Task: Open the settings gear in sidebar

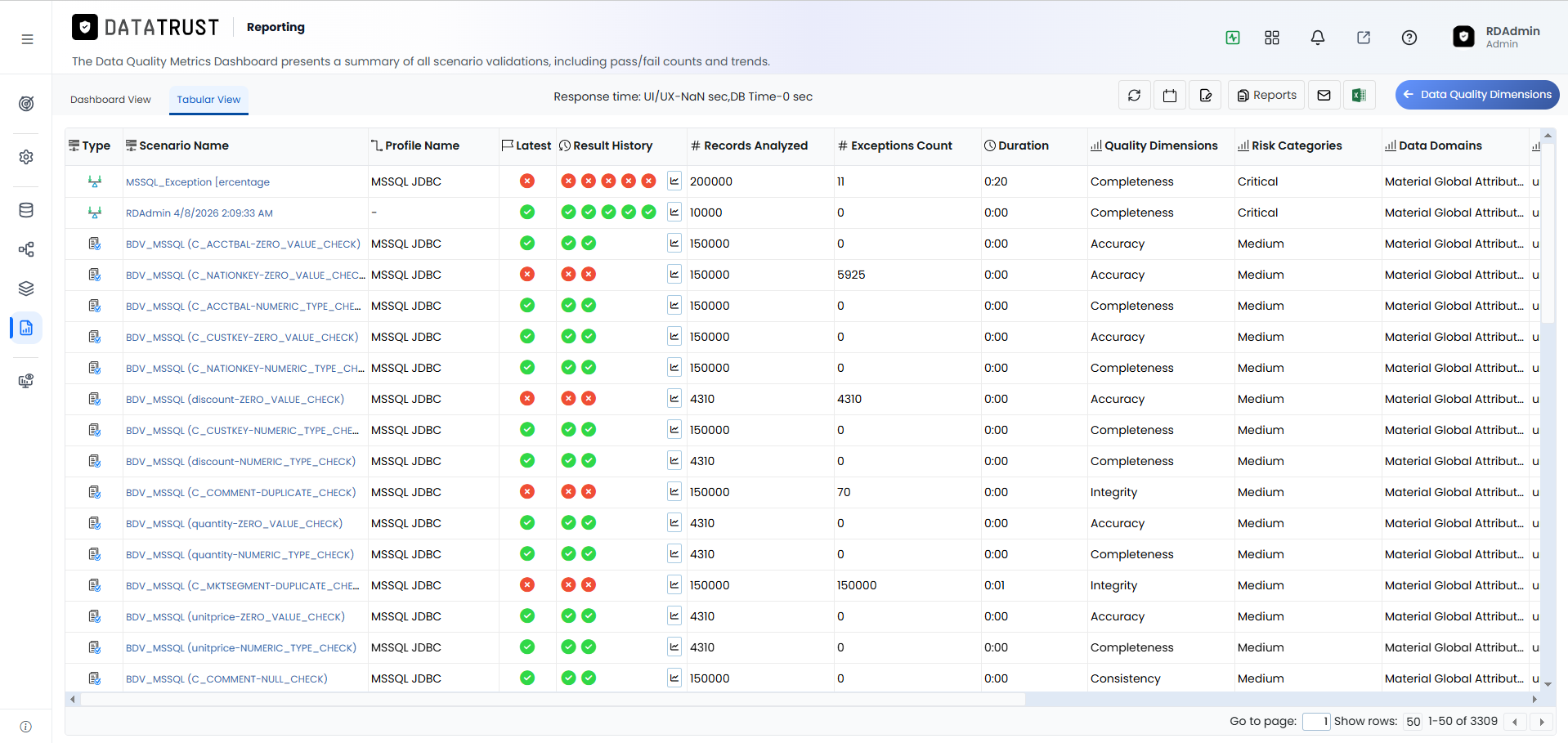Action: click(x=26, y=157)
